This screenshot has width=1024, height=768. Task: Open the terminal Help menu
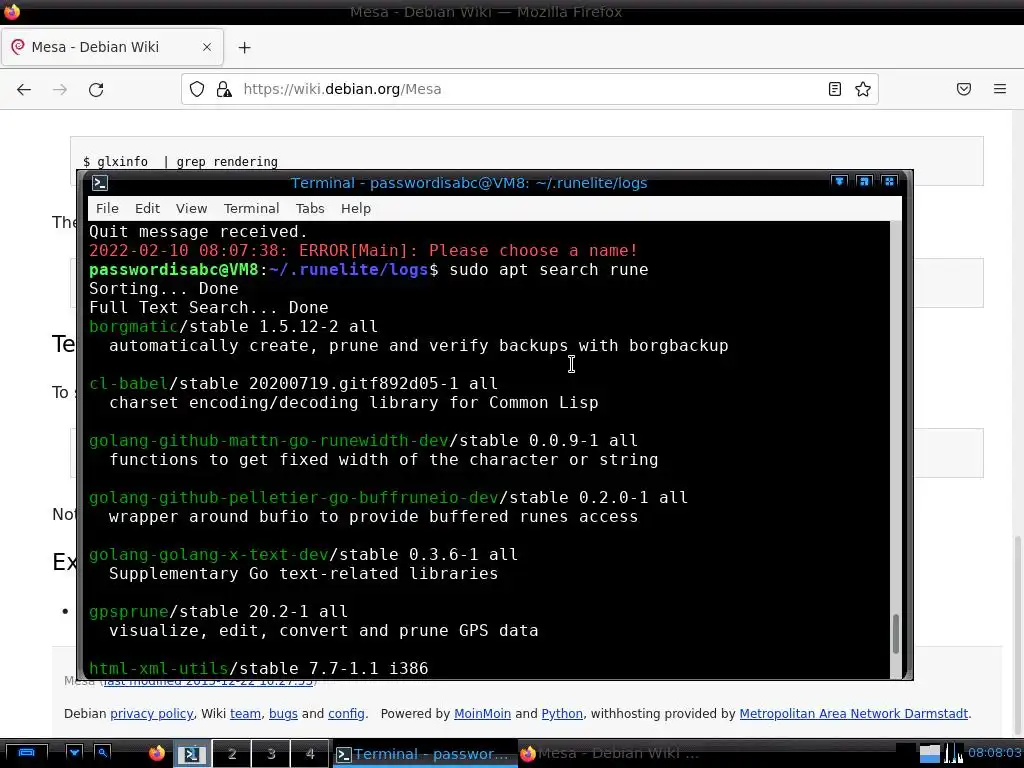click(x=356, y=208)
